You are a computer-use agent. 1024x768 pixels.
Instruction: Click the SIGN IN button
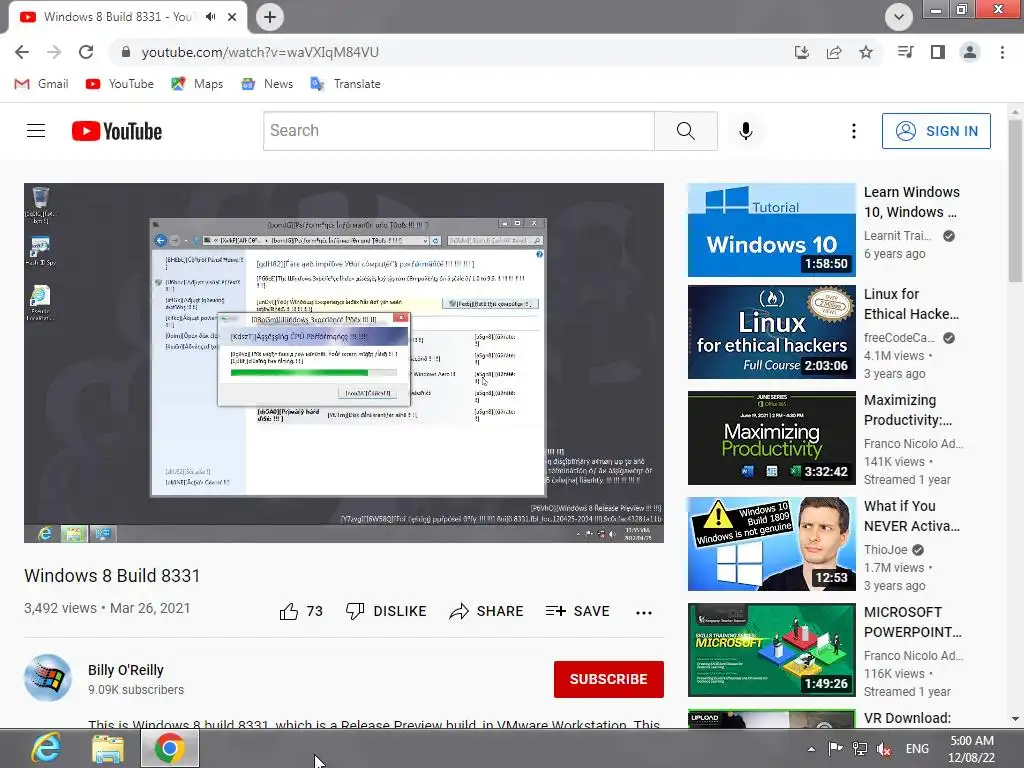tap(936, 131)
